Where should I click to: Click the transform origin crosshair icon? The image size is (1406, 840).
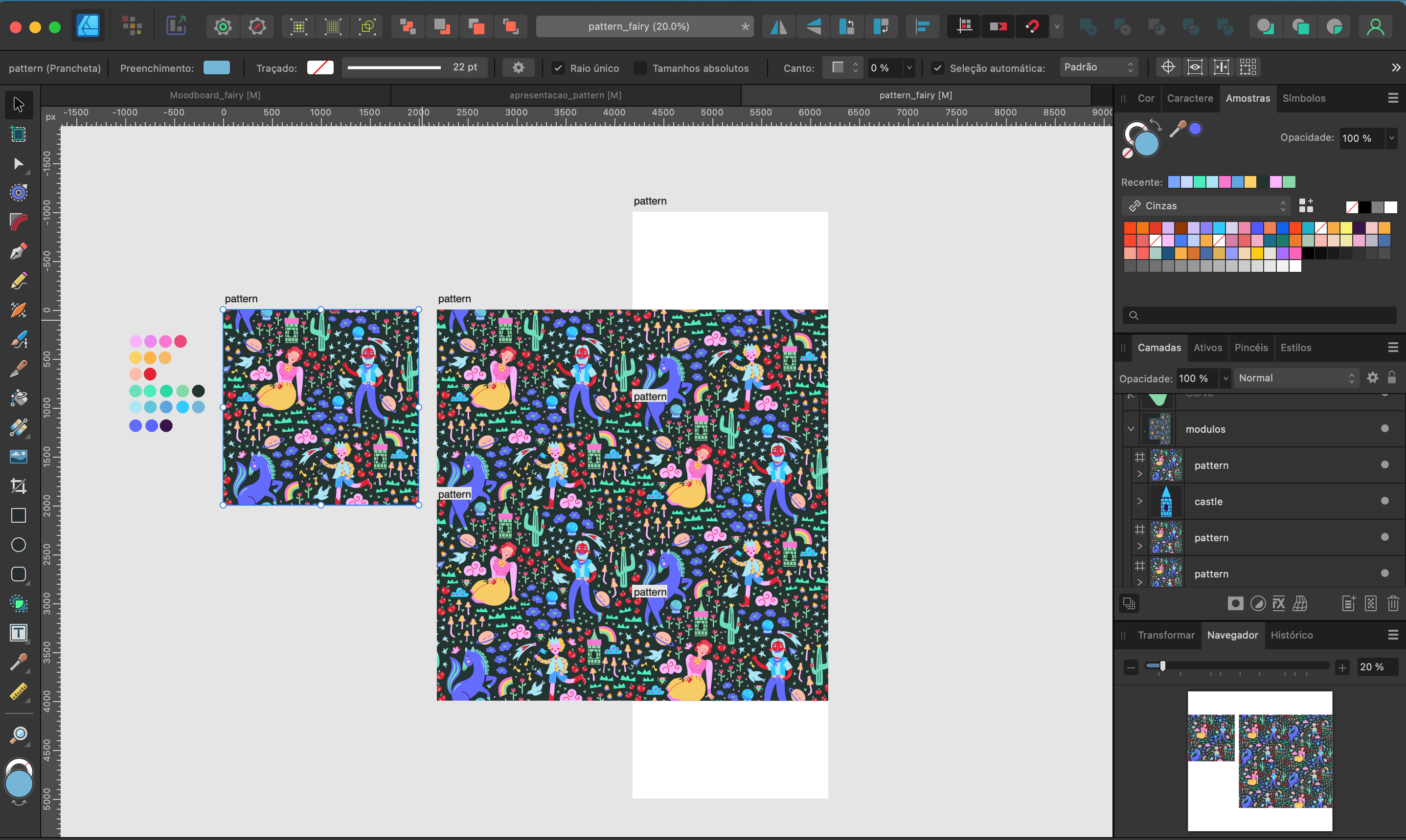click(1168, 67)
